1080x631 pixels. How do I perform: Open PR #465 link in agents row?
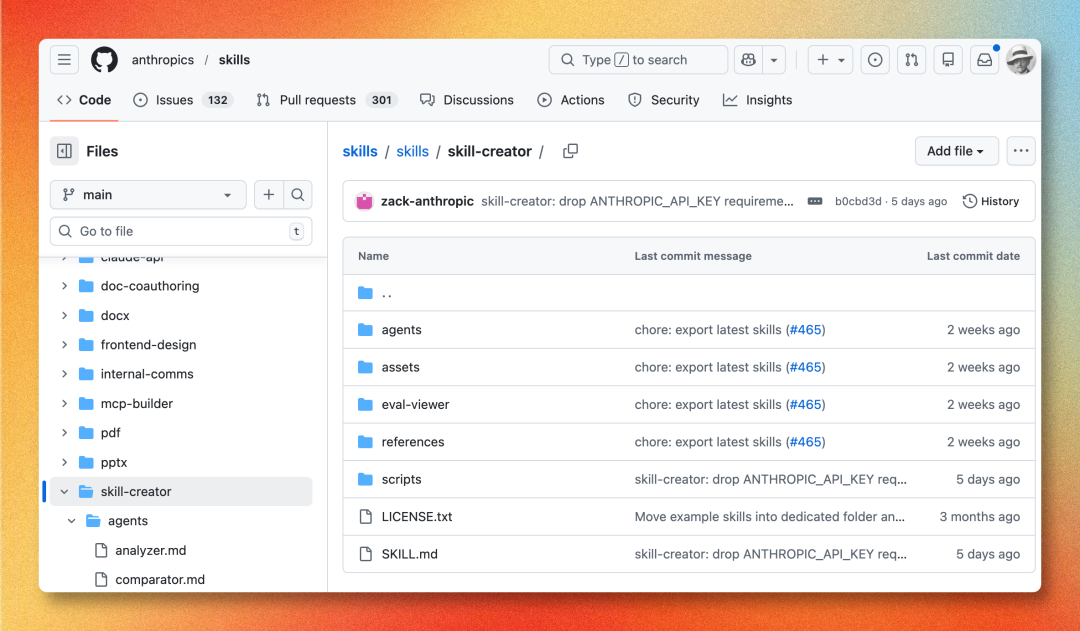coord(805,330)
